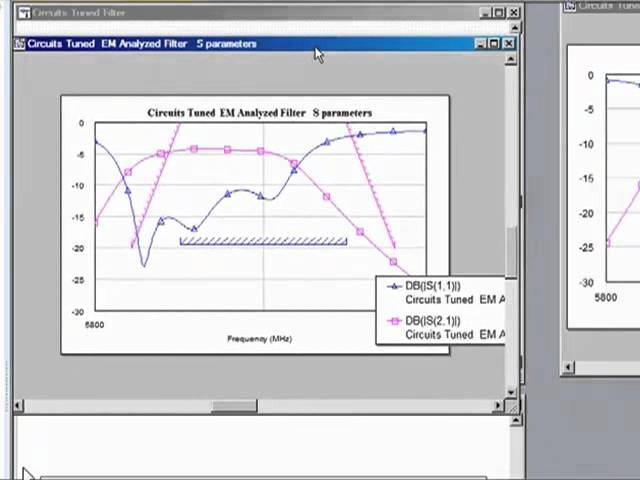Viewport: 640px width, 480px height.
Task: Click the -15 label on the y-axis
Action: coord(78,218)
